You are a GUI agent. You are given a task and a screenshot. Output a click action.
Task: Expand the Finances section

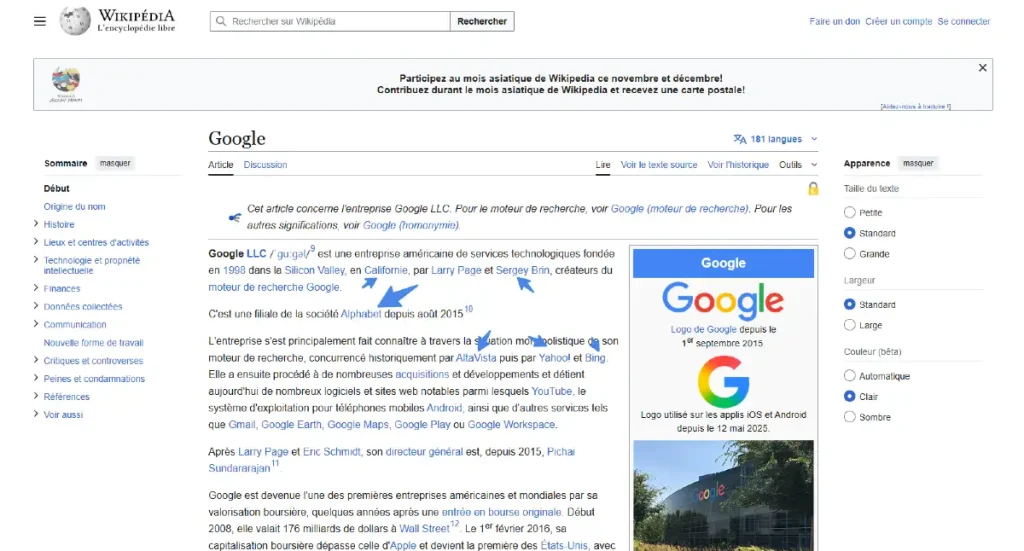point(36,288)
